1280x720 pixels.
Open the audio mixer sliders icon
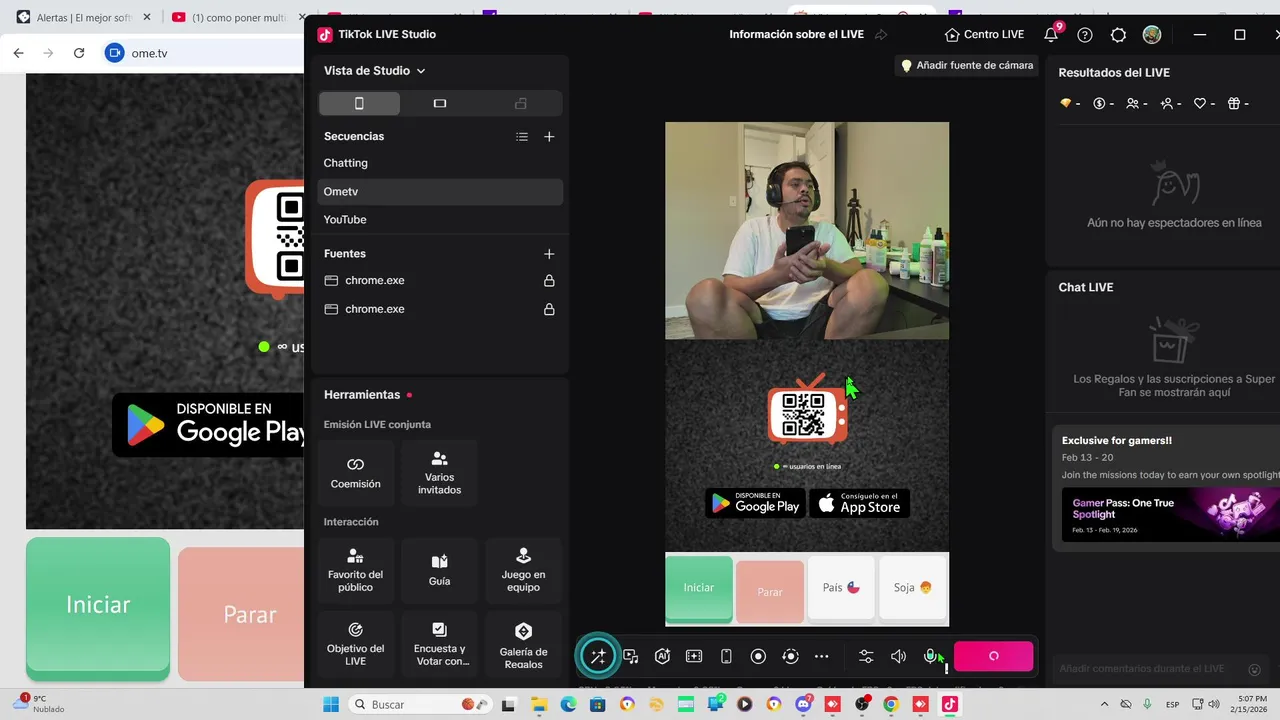pos(866,657)
